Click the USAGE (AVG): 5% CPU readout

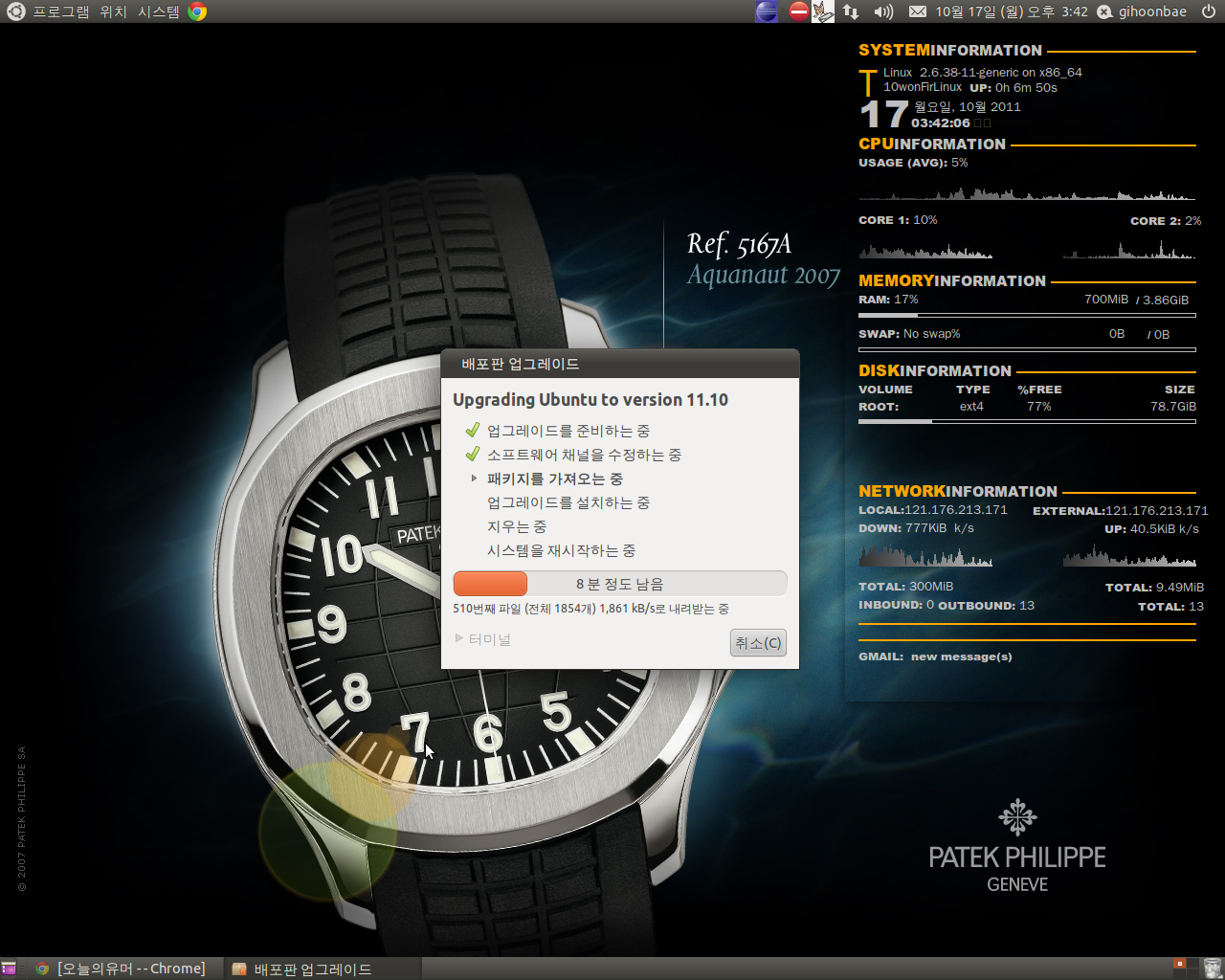(913, 163)
